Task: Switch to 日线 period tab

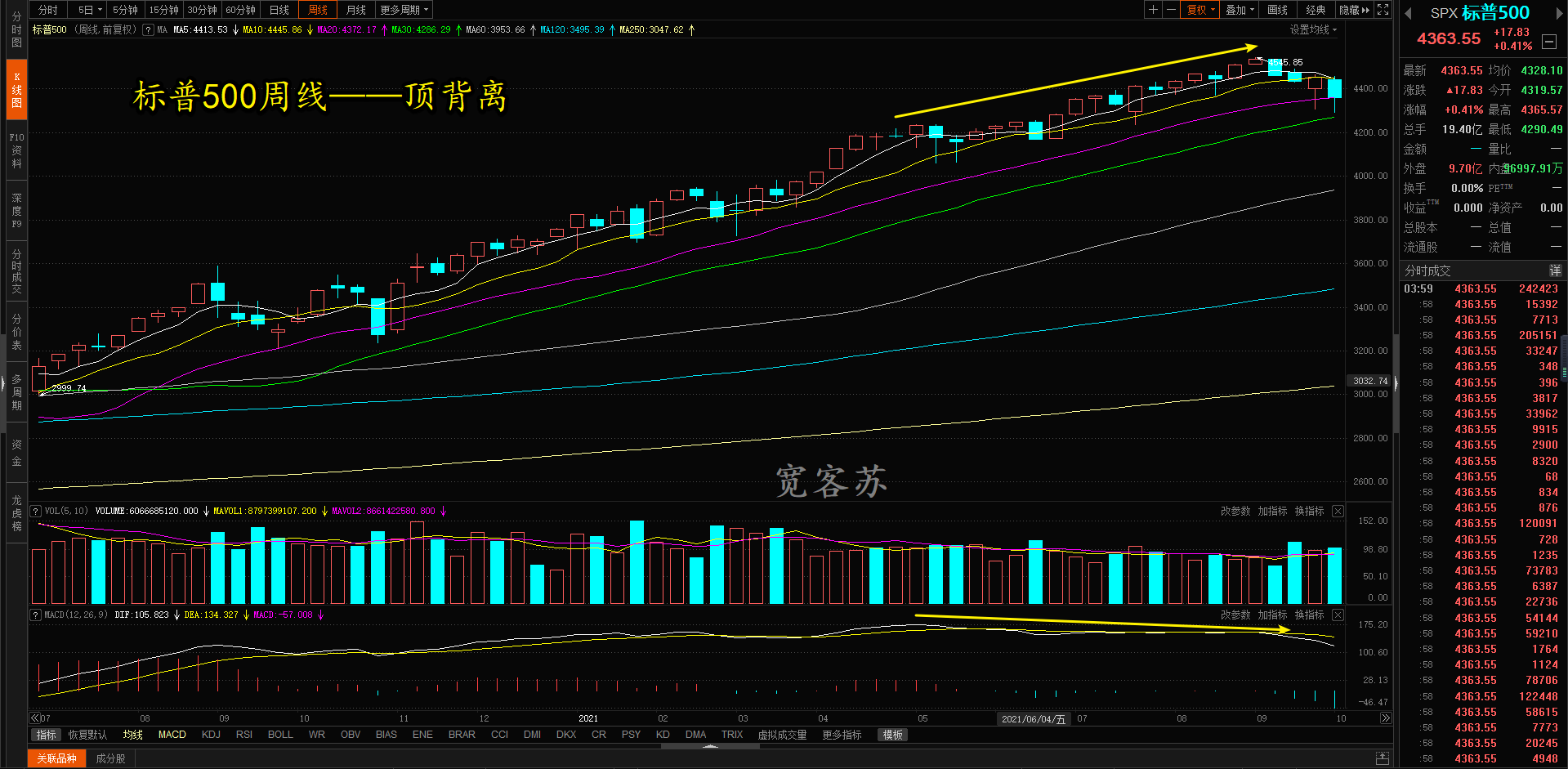Action: pos(279,10)
